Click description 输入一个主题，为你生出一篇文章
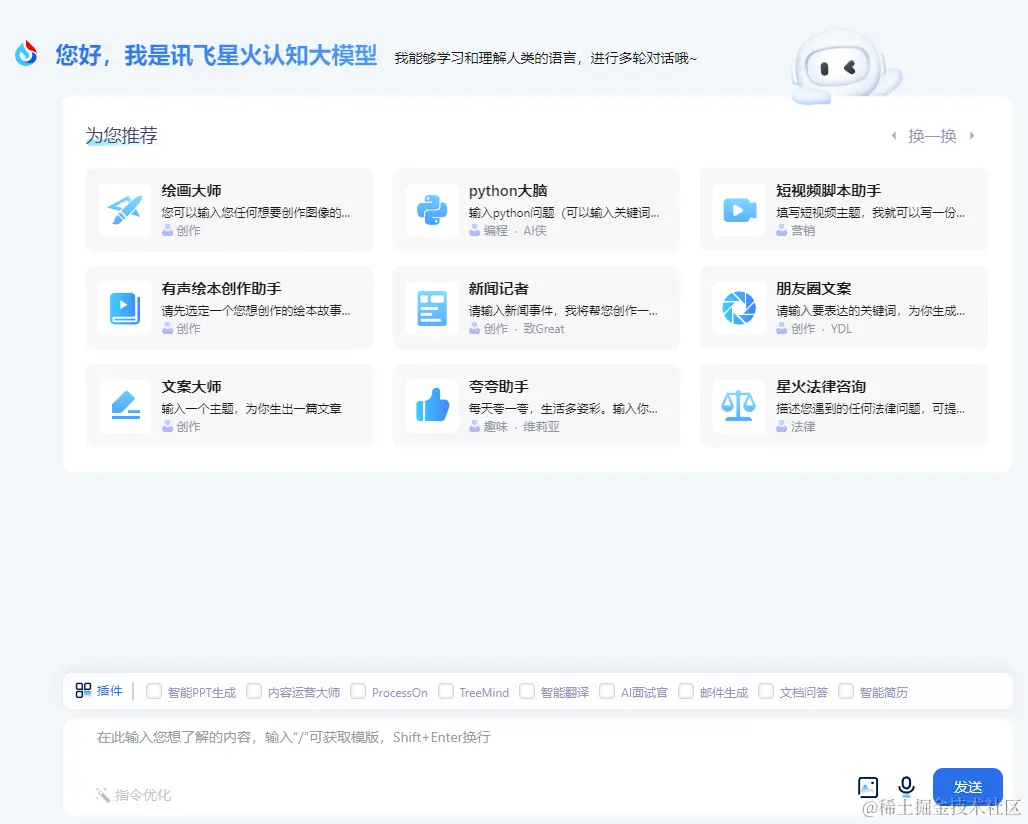 tap(252, 408)
